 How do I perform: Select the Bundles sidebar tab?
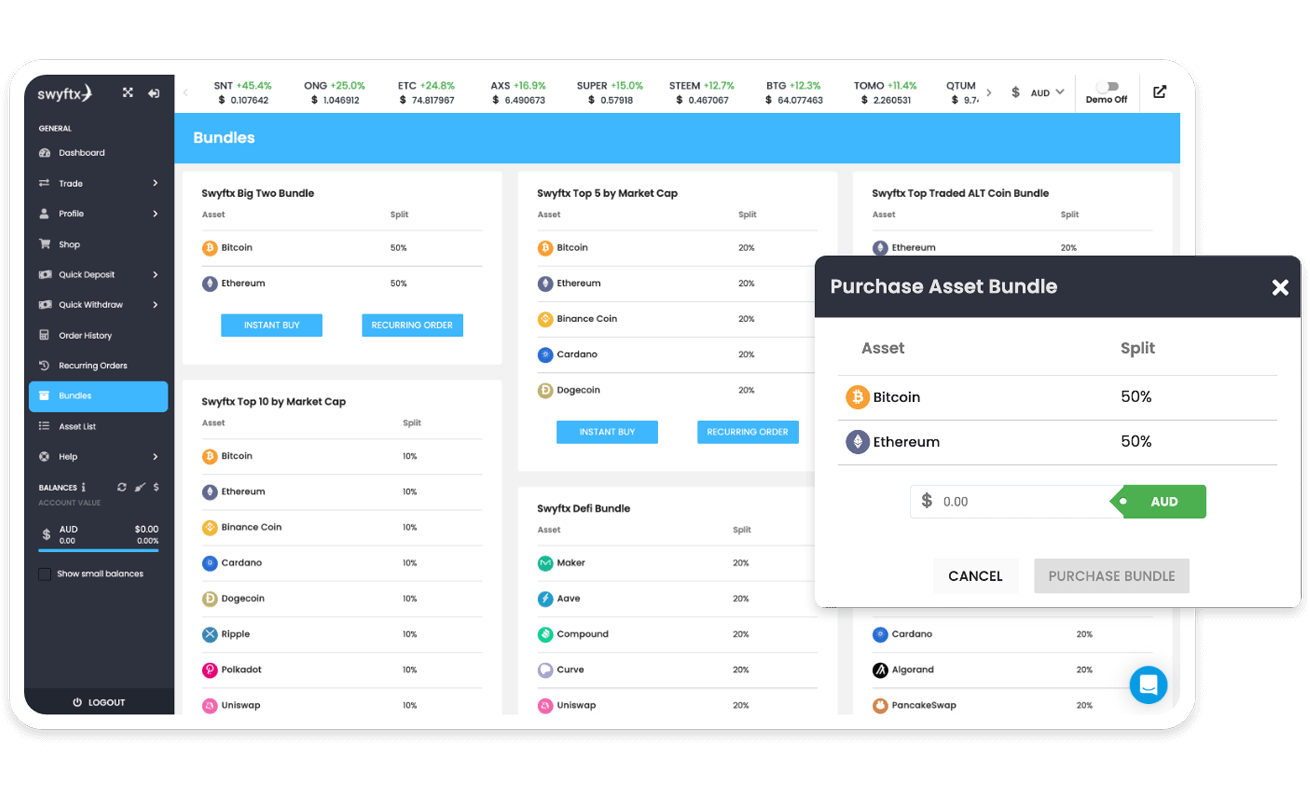99,396
